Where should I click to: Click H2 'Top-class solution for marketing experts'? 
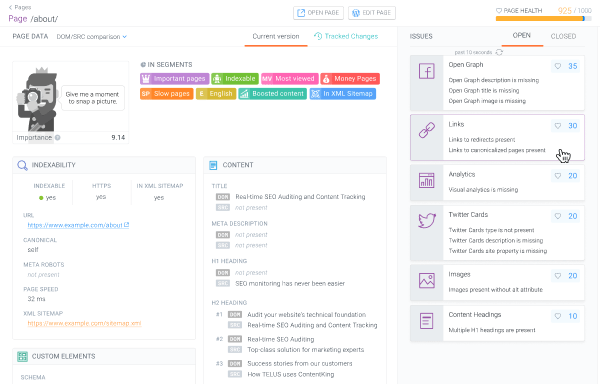point(306,350)
